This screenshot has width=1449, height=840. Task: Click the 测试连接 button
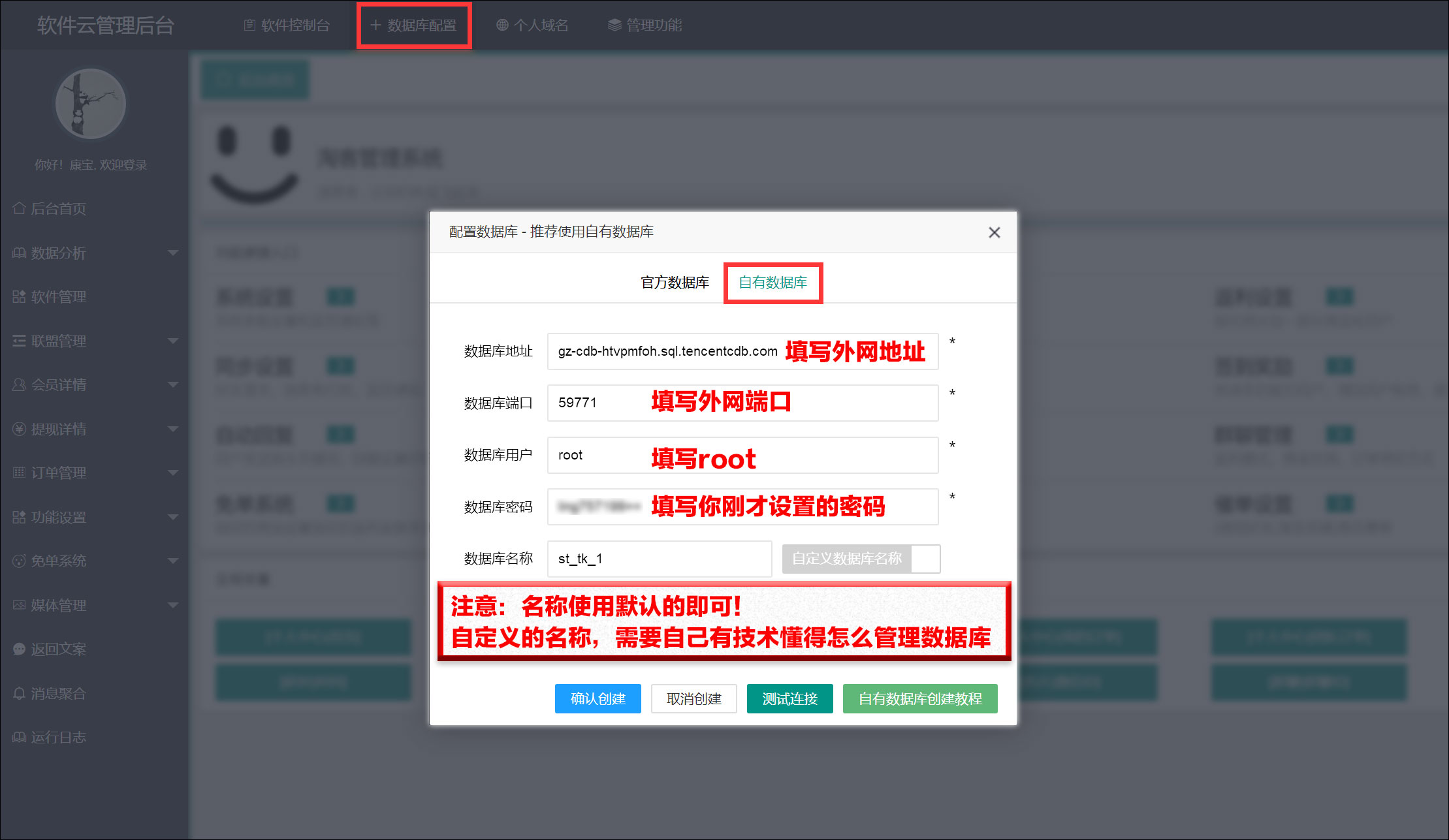click(x=789, y=699)
